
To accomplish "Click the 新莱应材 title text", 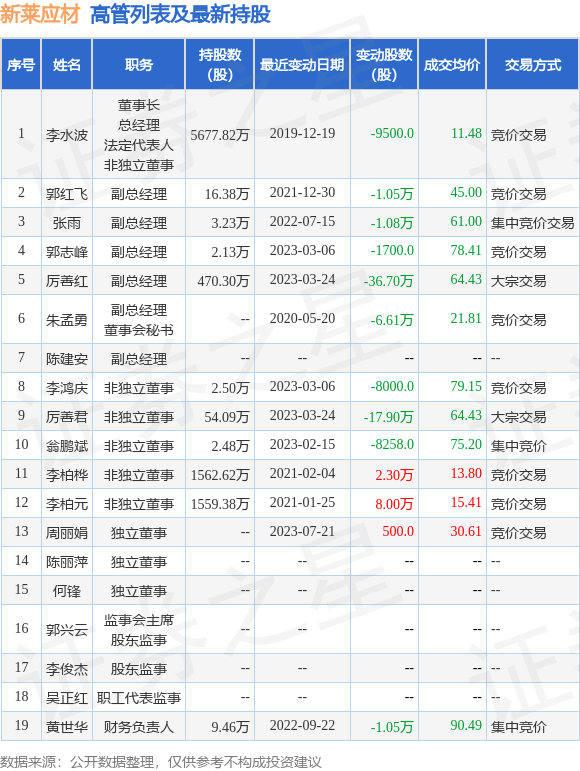I will [40, 14].
